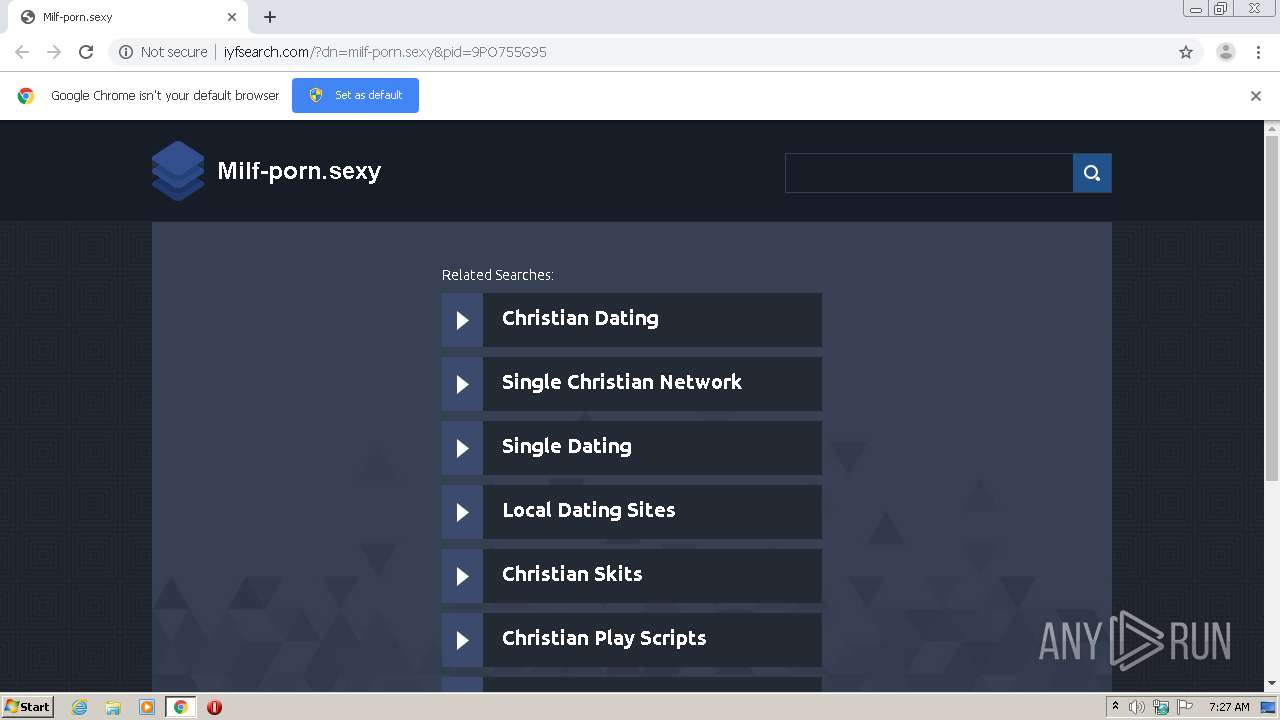Open File Explorer from the taskbar
This screenshot has height=720, width=1280.
[x=113, y=707]
